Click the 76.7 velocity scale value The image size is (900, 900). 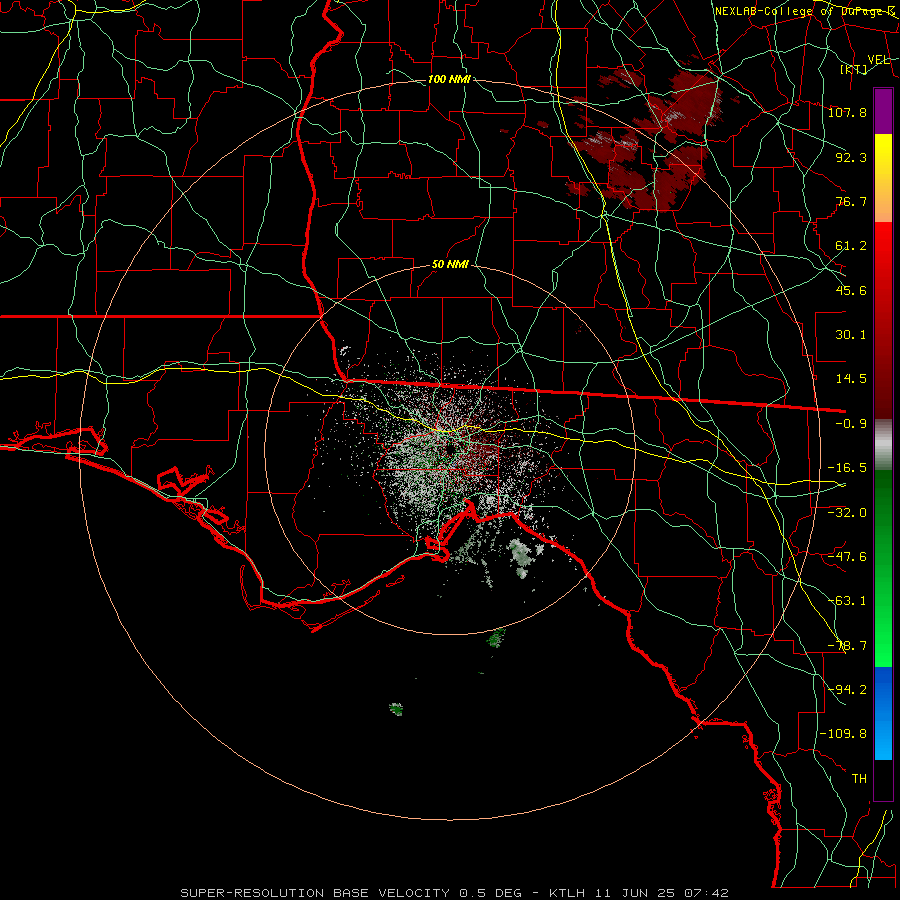tap(851, 201)
